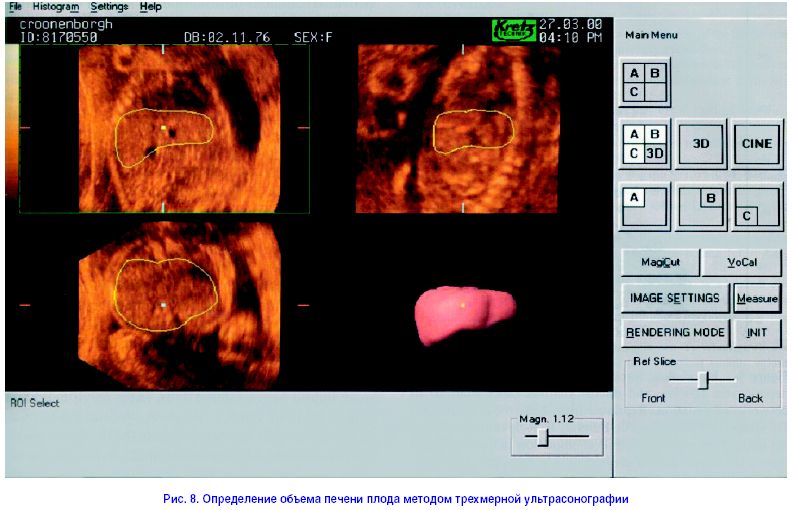Click the MagiCut button

pos(658,263)
